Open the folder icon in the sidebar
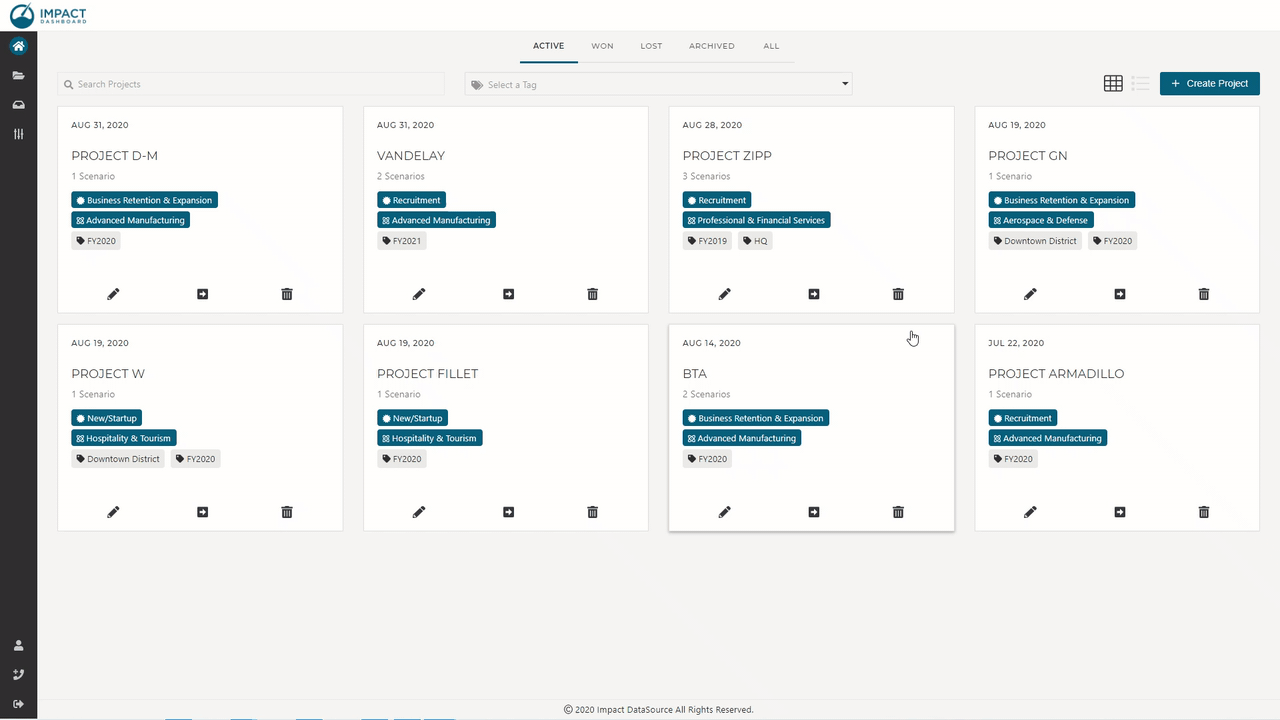Viewport: 1280px width, 720px height. (x=18, y=75)
